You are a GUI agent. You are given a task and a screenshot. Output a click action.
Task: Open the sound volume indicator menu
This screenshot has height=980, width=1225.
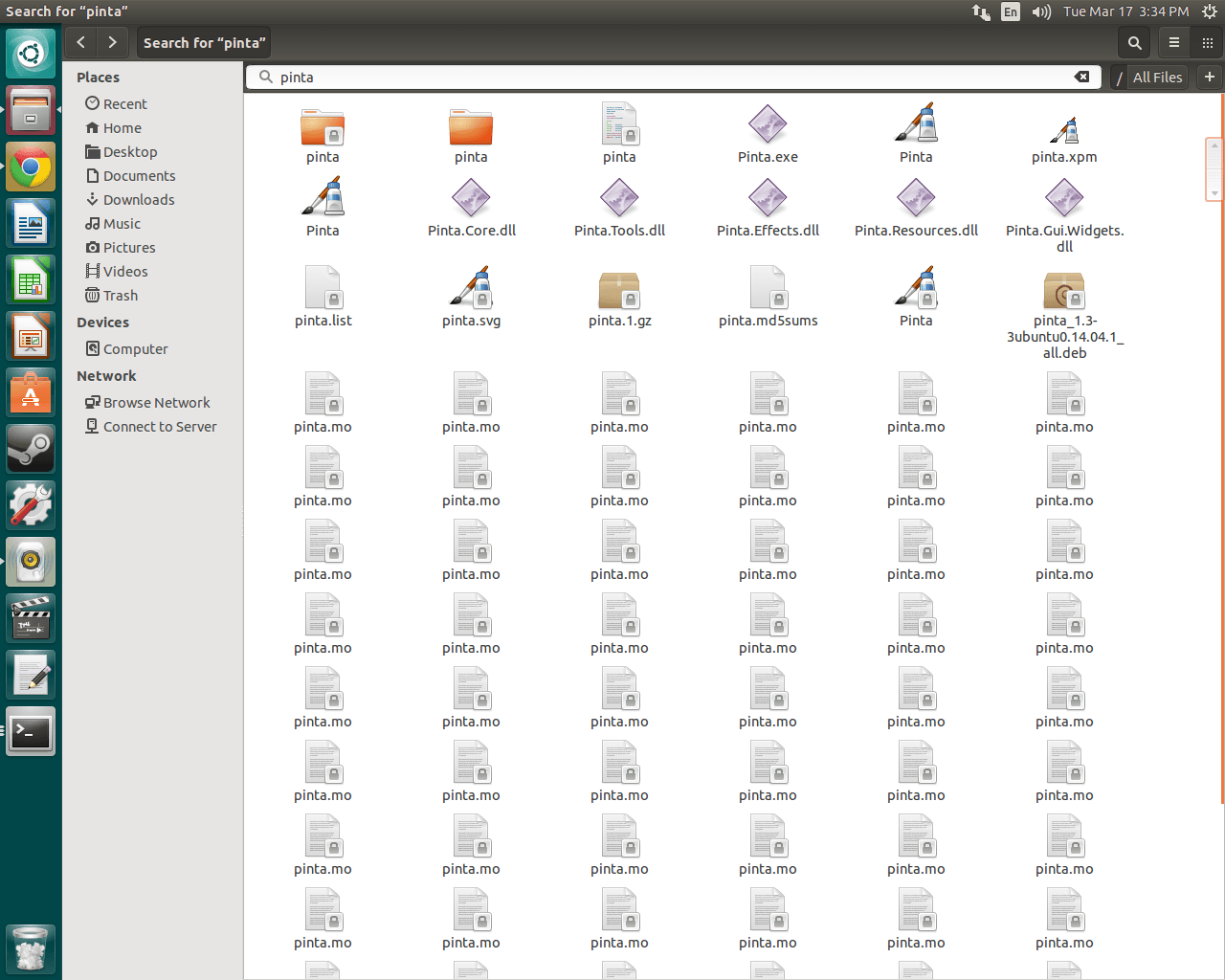pyautogui.click(x=1041, y=11)
